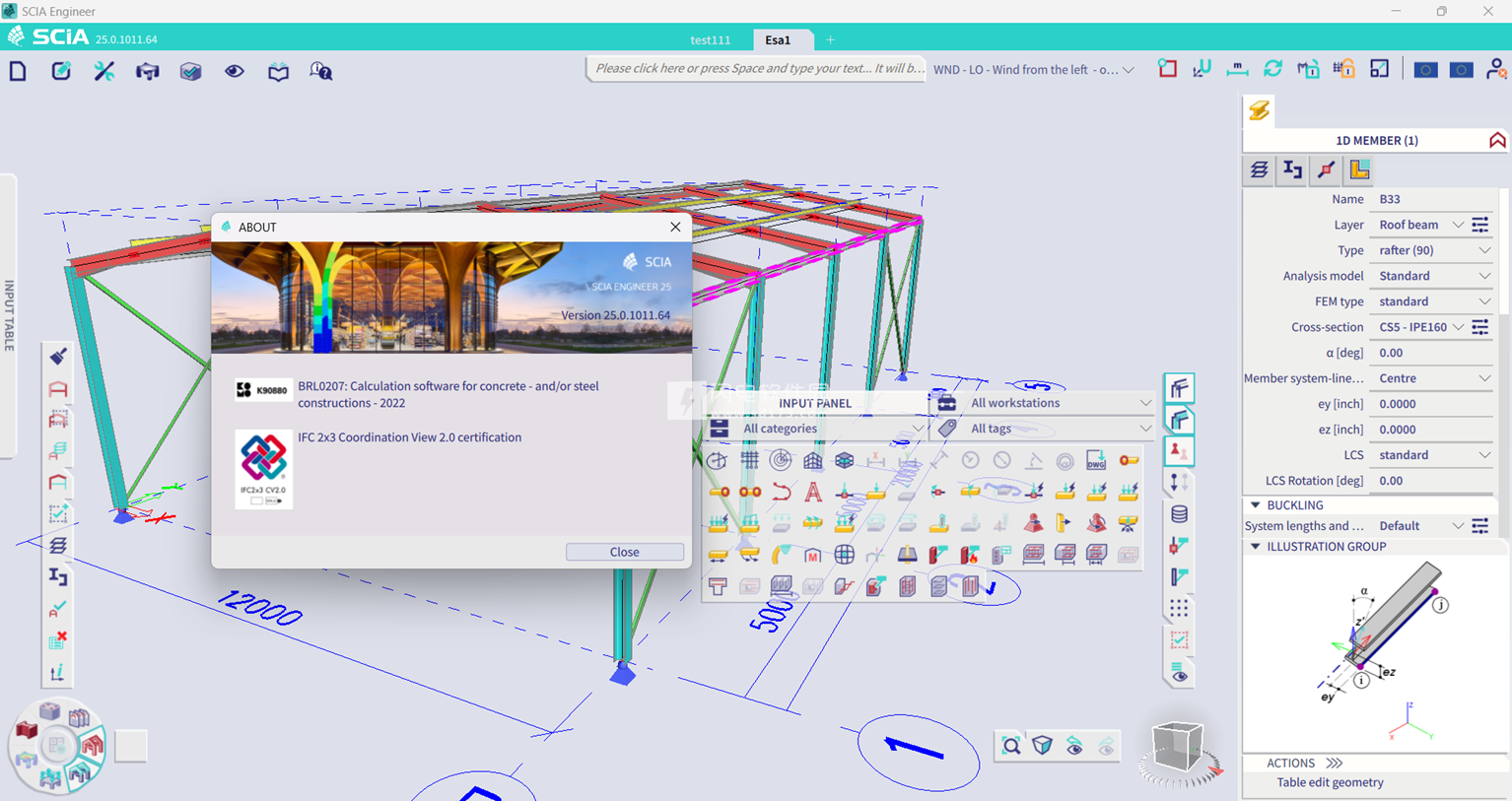Collapse the ILLUSTRATION GROUP section
The width and height of the screenshot is (1512, 801).
click(x=1256, y=547)
